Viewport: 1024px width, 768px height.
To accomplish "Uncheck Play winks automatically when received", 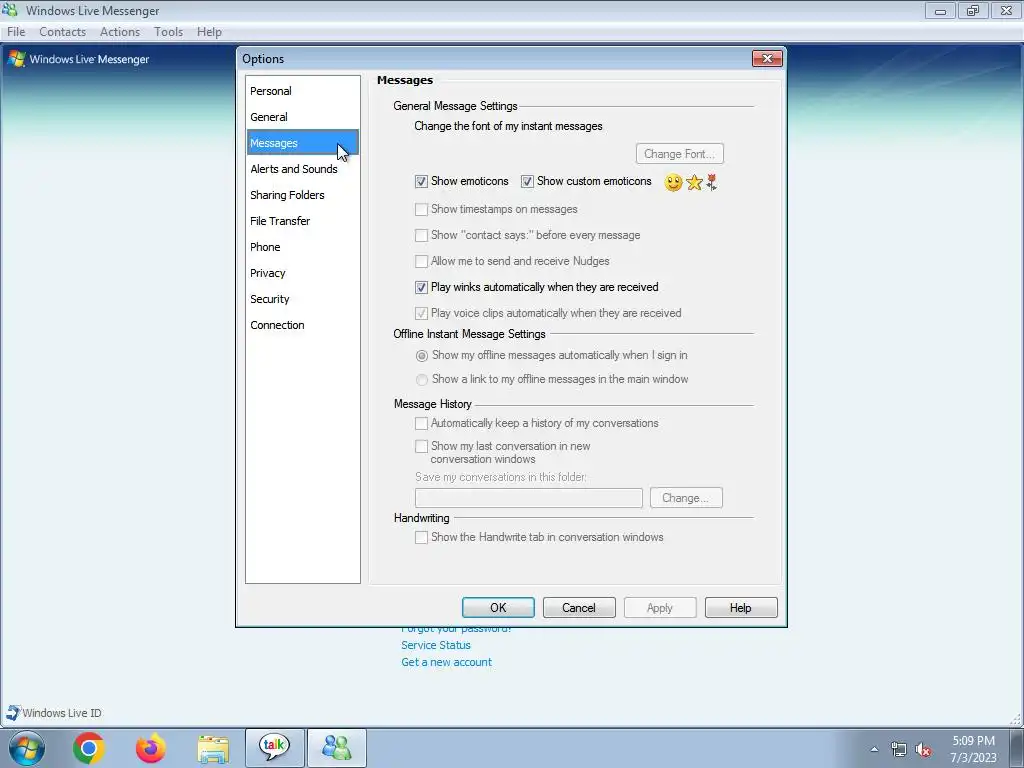I will coord(421,287).
